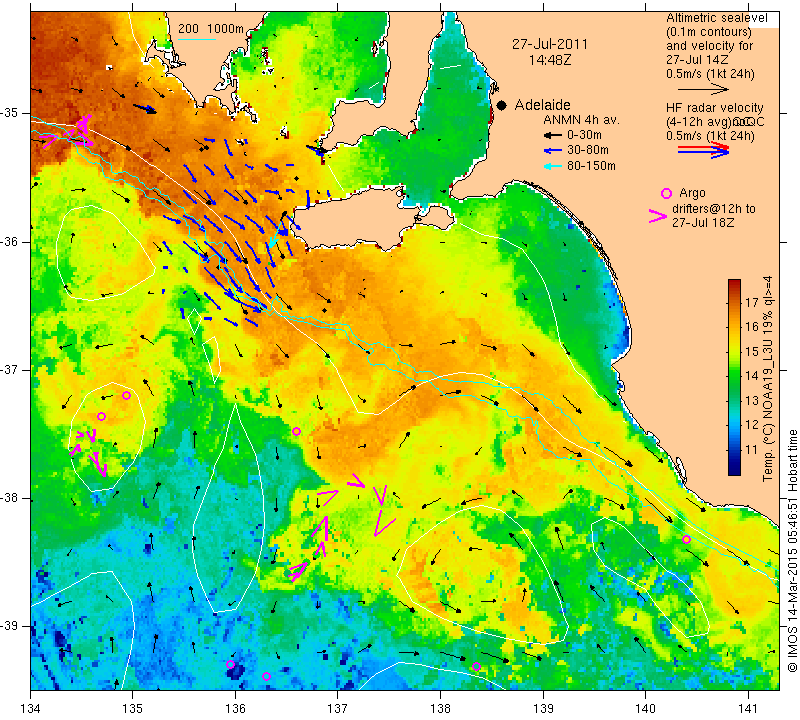Image resolution: width=800 pixels, height=720 pixels.
Task: Click the colorbar tick label '15'
Action: [x=752, y=352]
